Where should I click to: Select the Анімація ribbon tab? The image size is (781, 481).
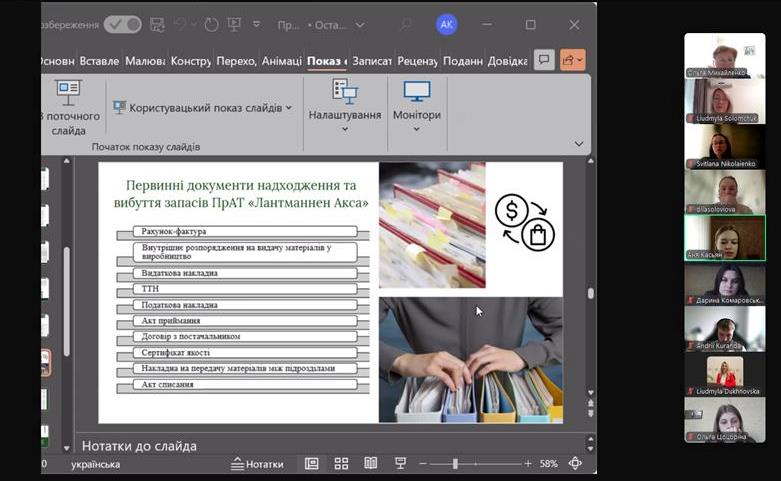tap(281, 61)
